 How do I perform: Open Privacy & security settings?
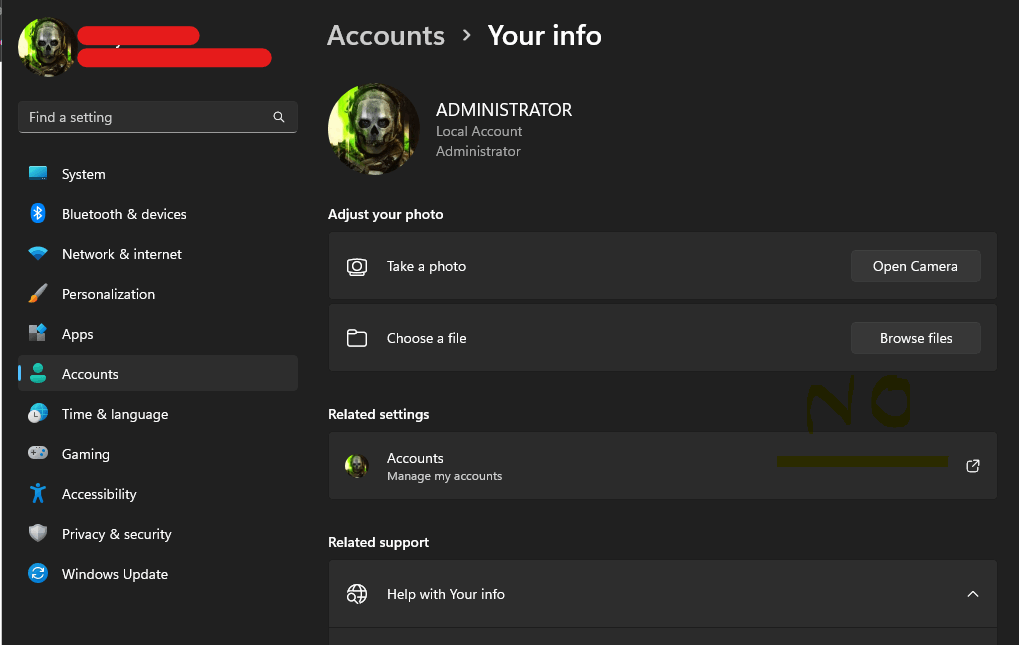pos(158,534)
